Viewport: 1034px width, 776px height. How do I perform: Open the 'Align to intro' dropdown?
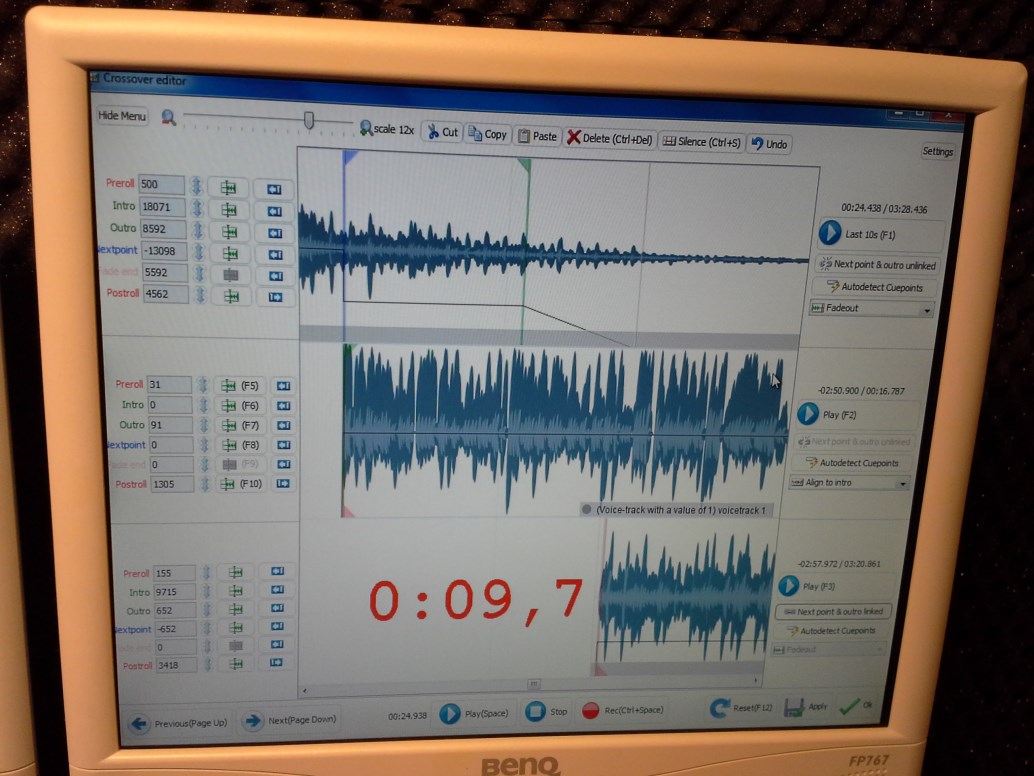(x=850, y=483)
